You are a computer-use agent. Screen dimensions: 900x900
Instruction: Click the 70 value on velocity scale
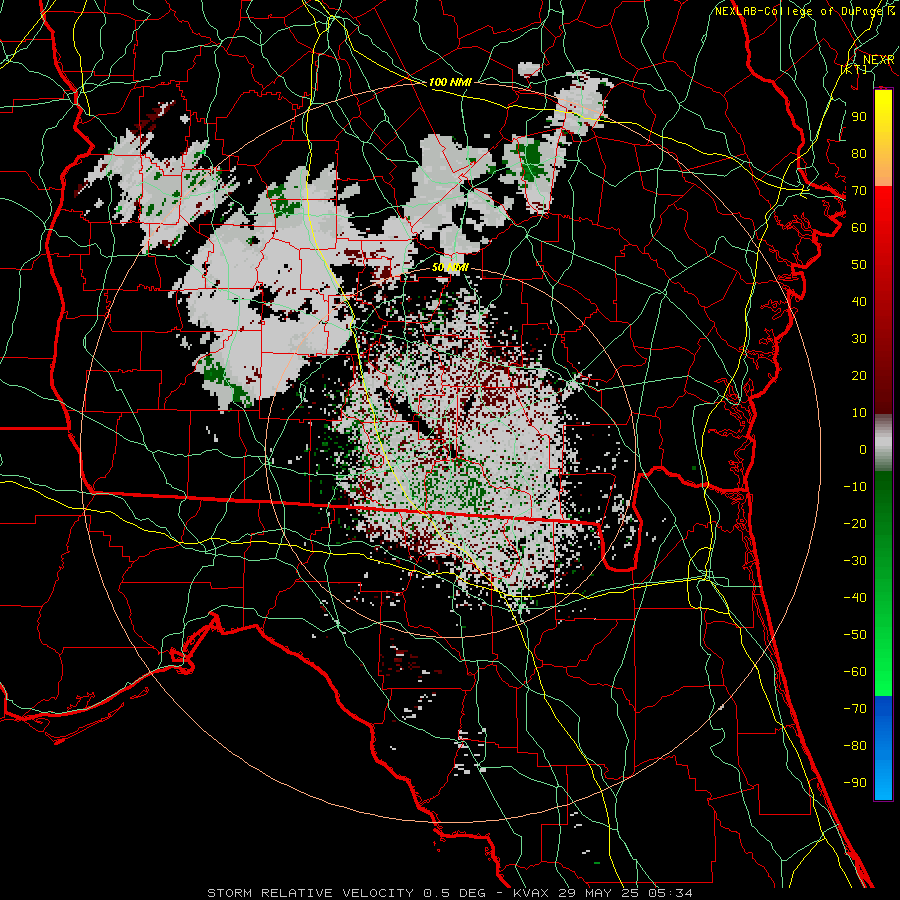pos(859,191)
